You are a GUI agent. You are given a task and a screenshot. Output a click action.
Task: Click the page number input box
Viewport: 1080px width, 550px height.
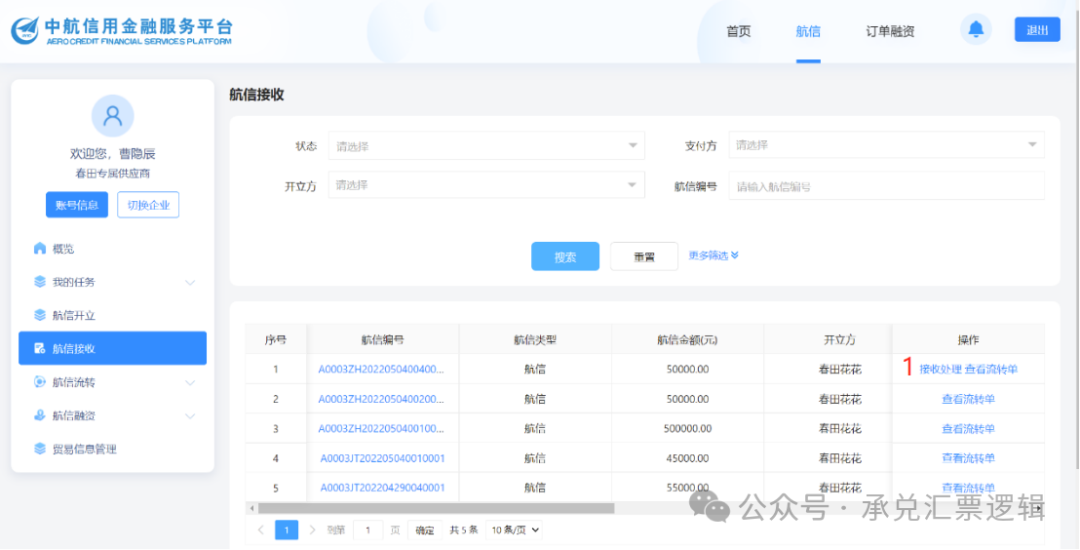(x=368, y=530)
